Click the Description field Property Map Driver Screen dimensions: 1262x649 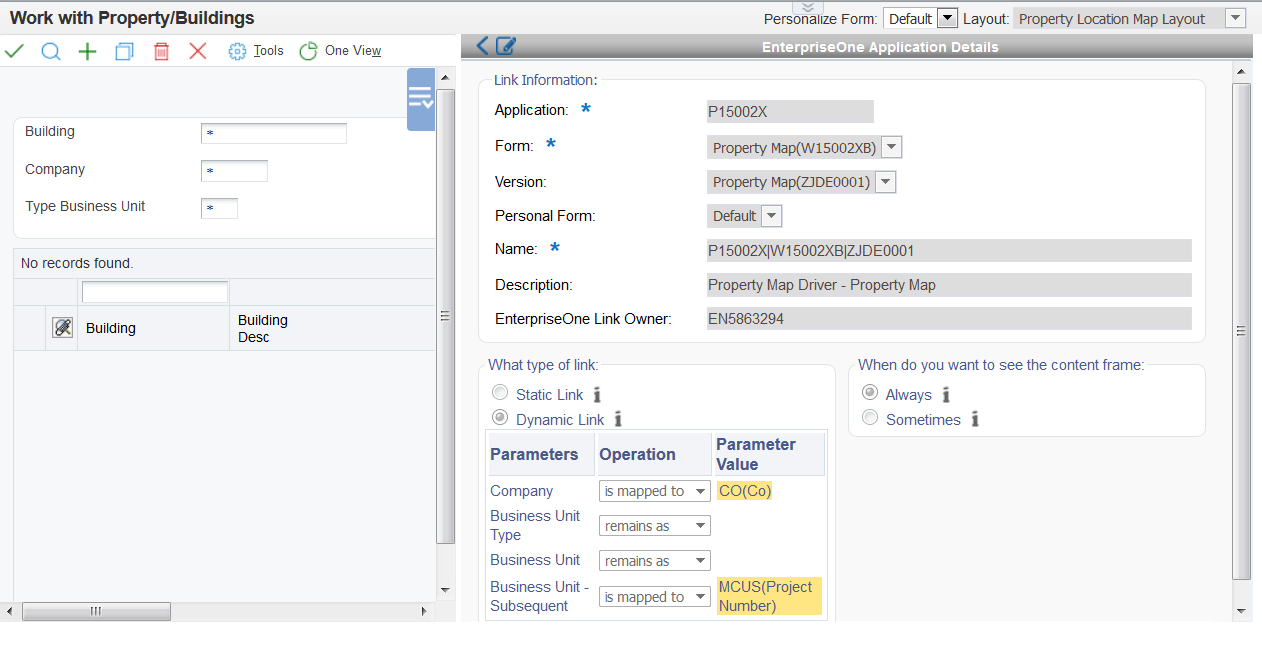[949, 285]
